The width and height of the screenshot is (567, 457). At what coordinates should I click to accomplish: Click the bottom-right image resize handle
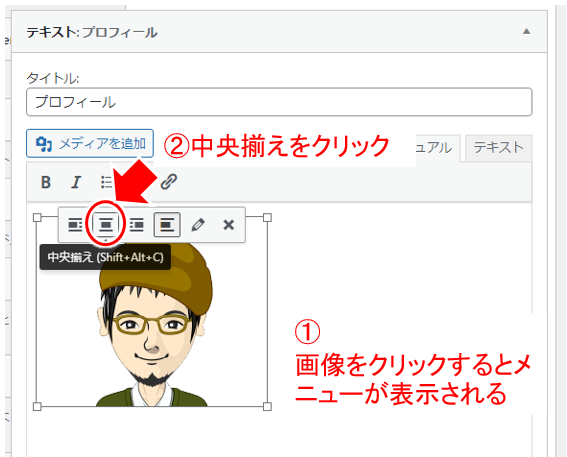tap(267, 407)
